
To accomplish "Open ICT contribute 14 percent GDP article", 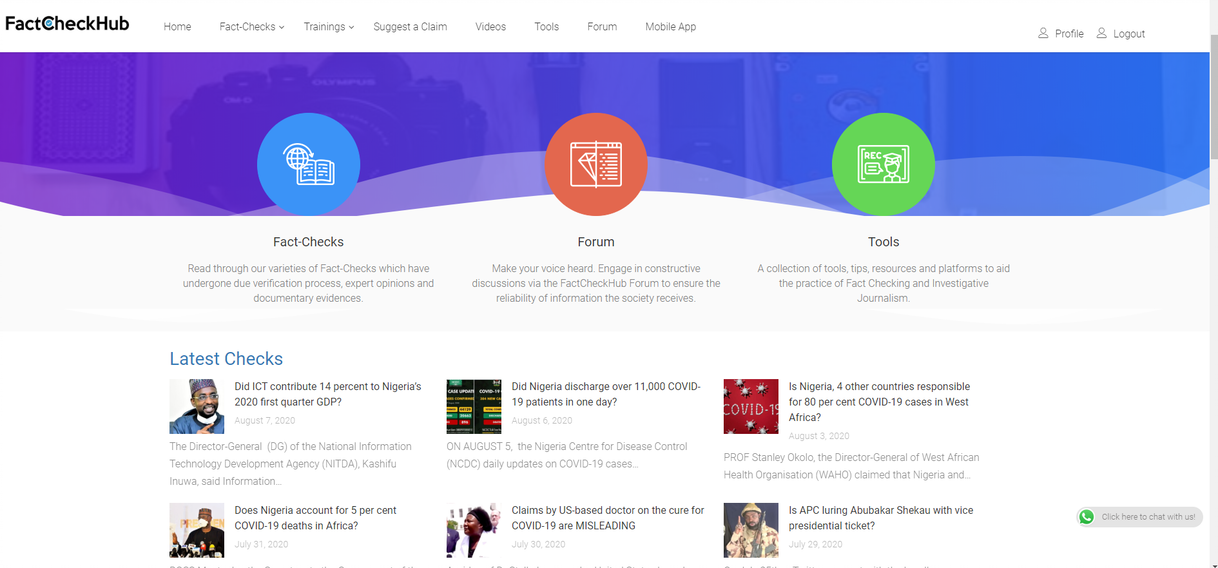I will 328,394.
